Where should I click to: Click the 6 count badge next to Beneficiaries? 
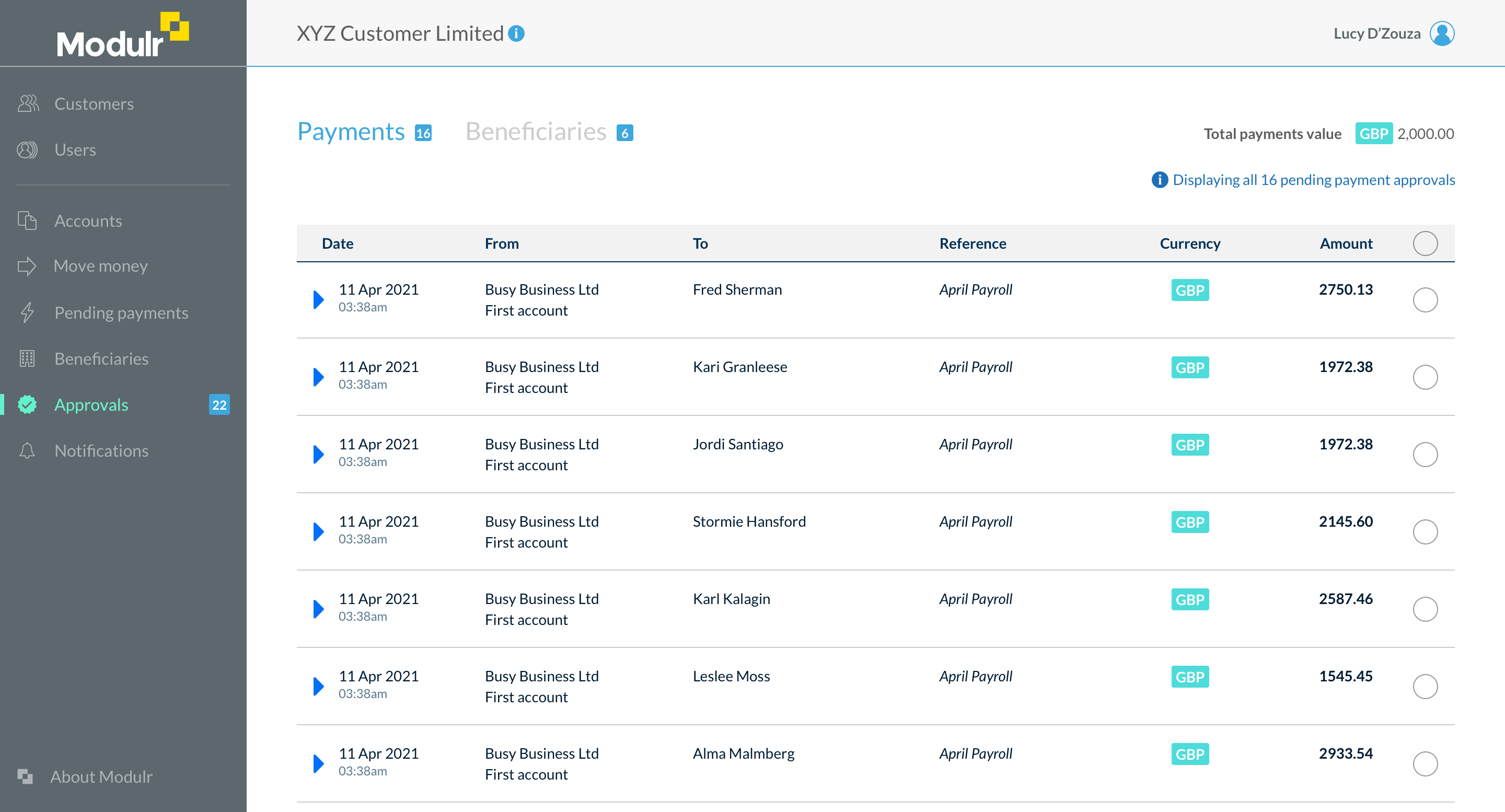tap(624, 133)
